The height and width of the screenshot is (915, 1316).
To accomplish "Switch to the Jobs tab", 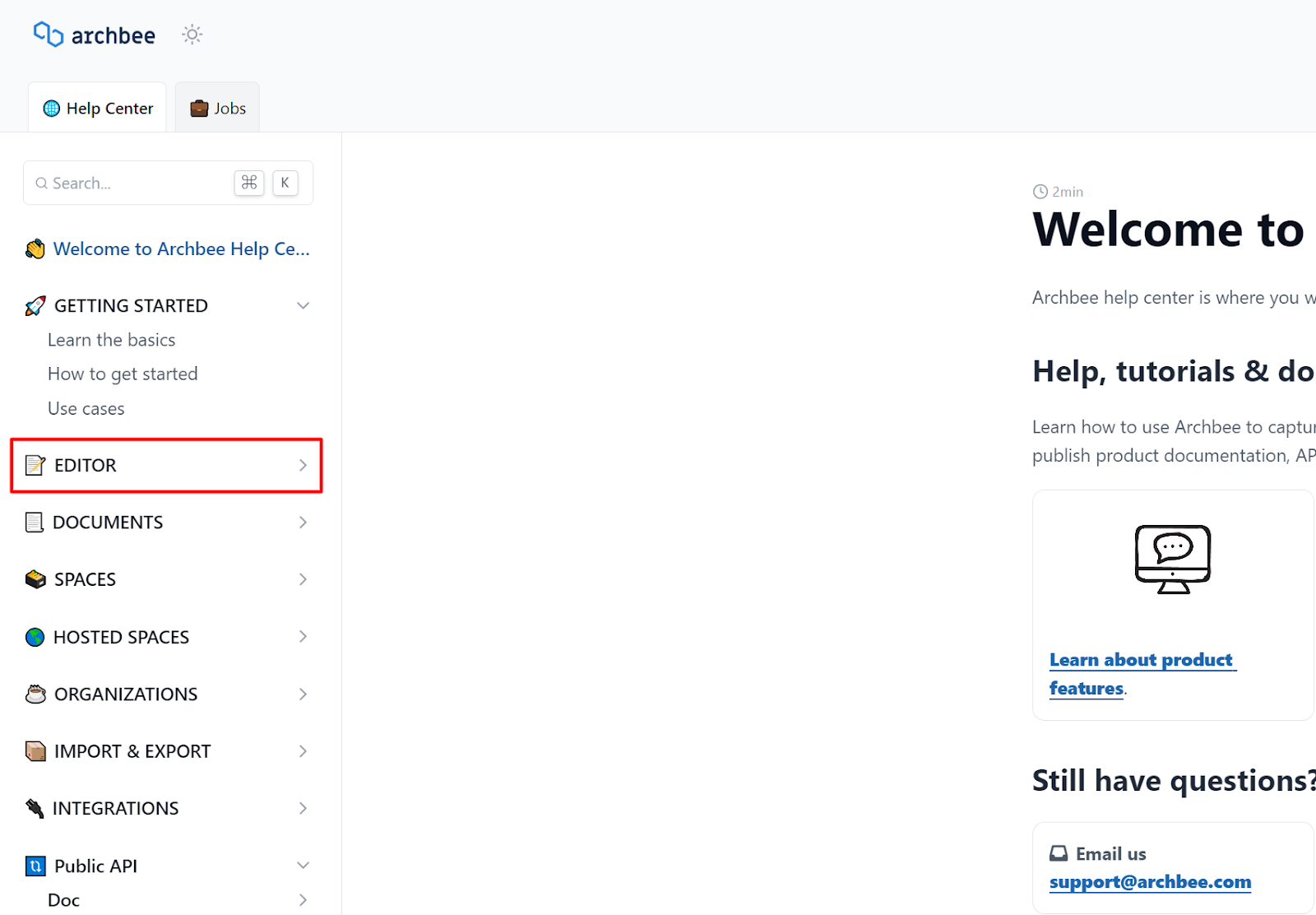I will tap(216, 107).
